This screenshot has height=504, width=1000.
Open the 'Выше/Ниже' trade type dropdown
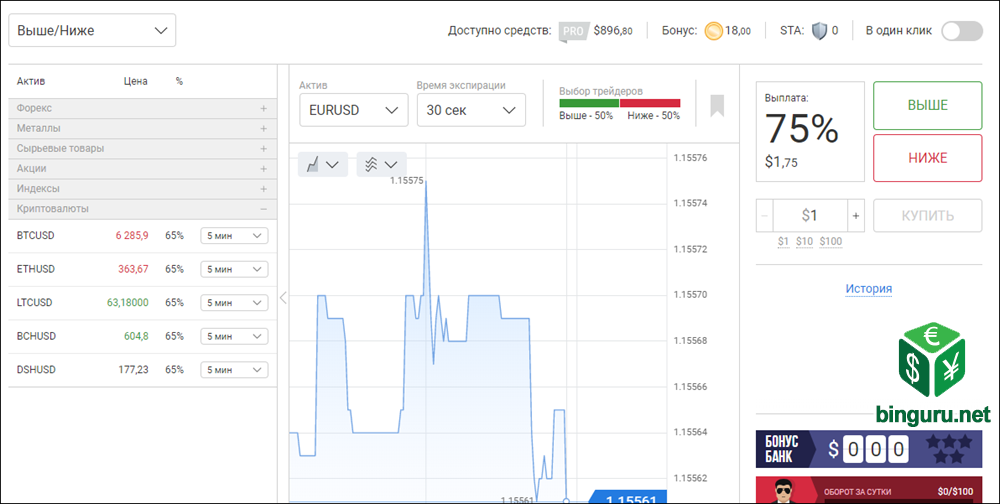point(92,31)
